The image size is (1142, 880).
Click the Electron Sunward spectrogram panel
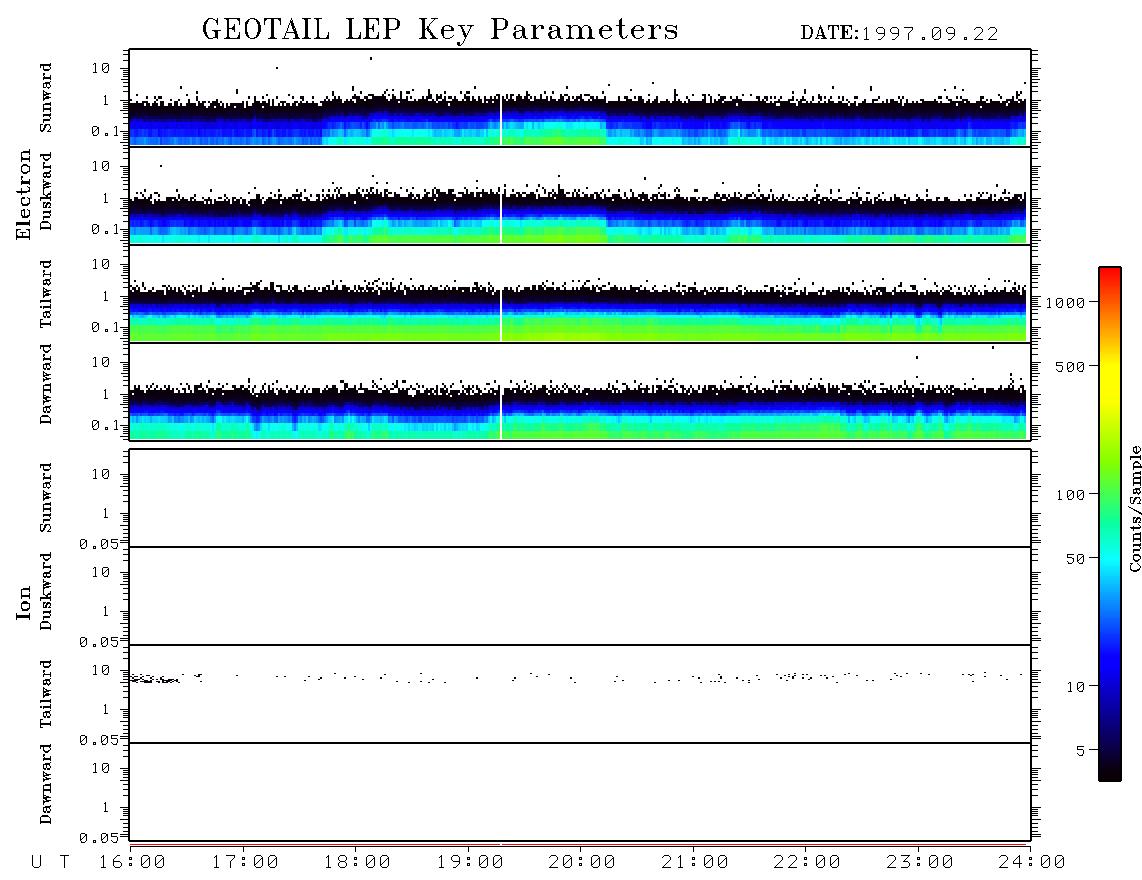580,98
